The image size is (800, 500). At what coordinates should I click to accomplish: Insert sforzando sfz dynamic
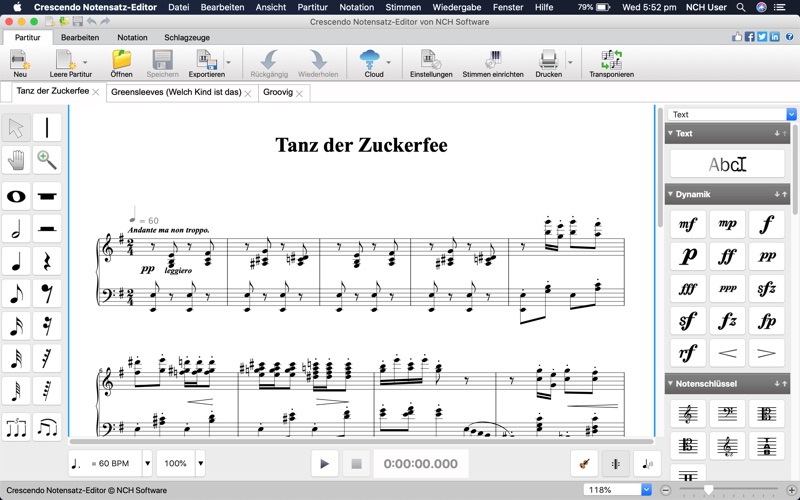(767, 289)
